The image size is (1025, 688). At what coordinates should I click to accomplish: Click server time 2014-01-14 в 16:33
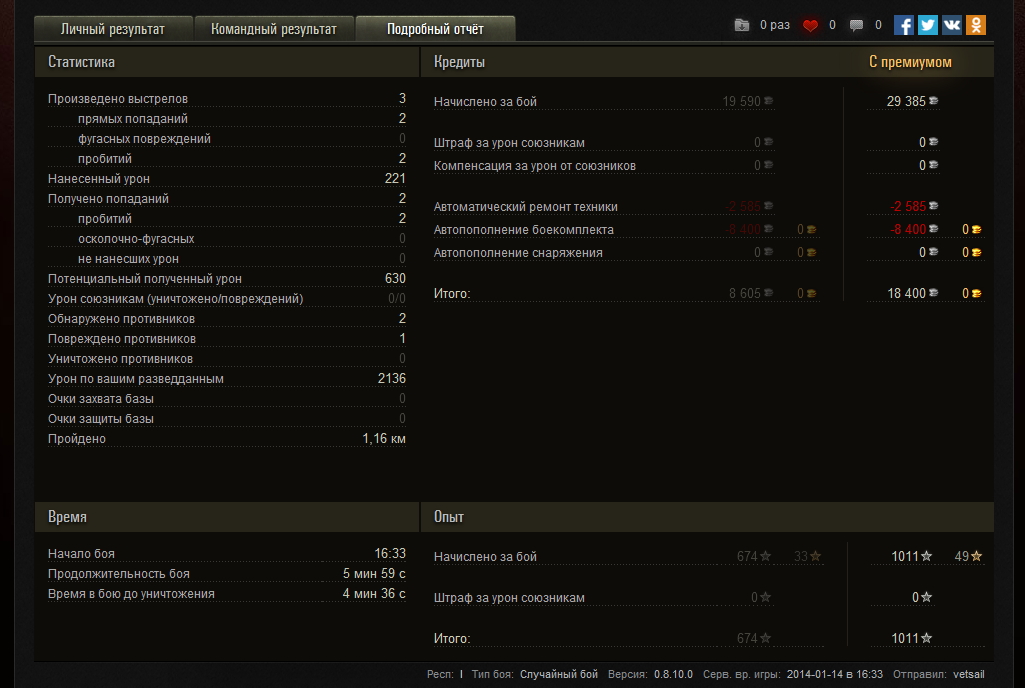click(x=835, y=674)
